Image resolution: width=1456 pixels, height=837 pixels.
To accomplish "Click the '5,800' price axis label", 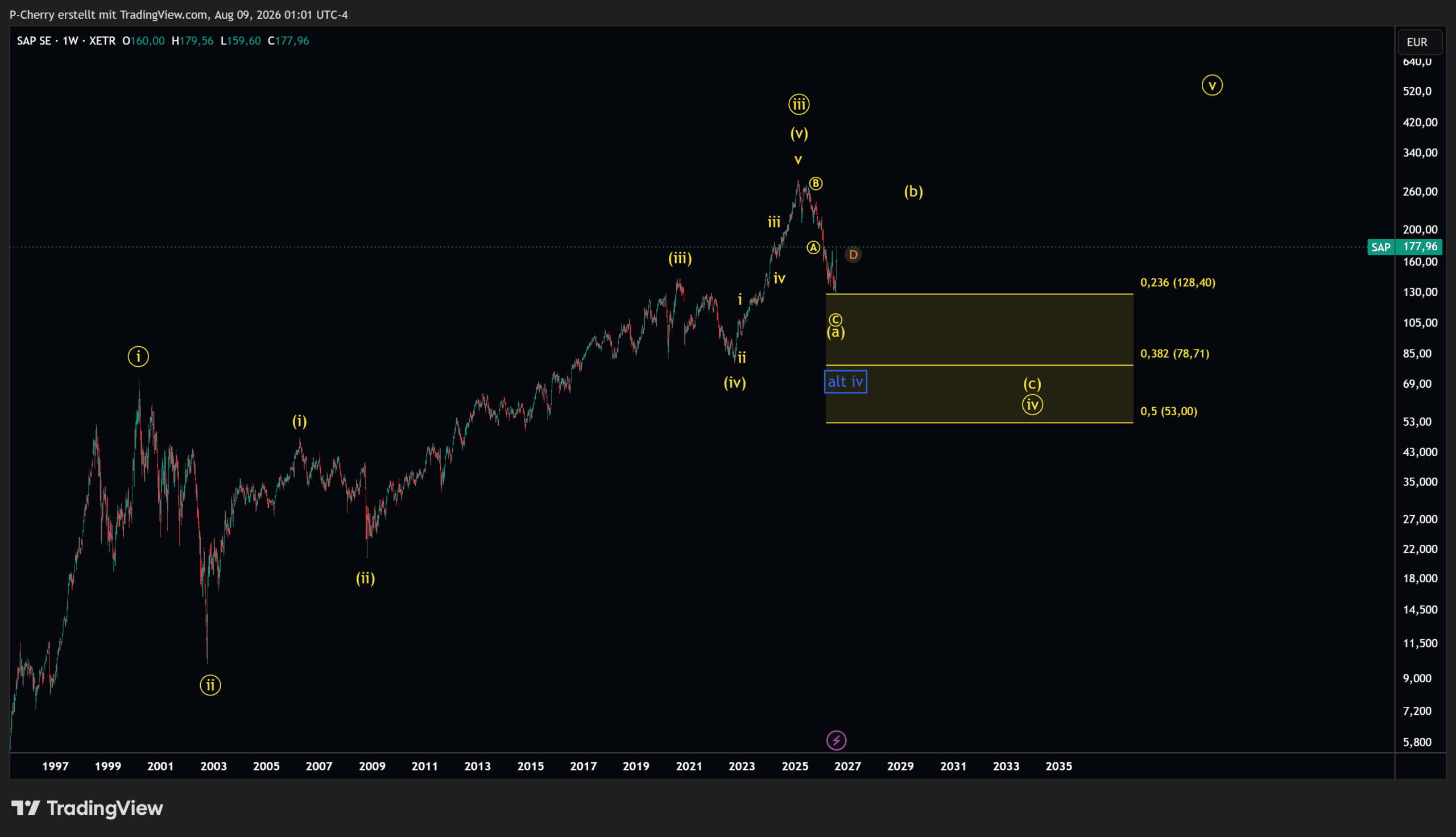I will tap(1417, 742).
